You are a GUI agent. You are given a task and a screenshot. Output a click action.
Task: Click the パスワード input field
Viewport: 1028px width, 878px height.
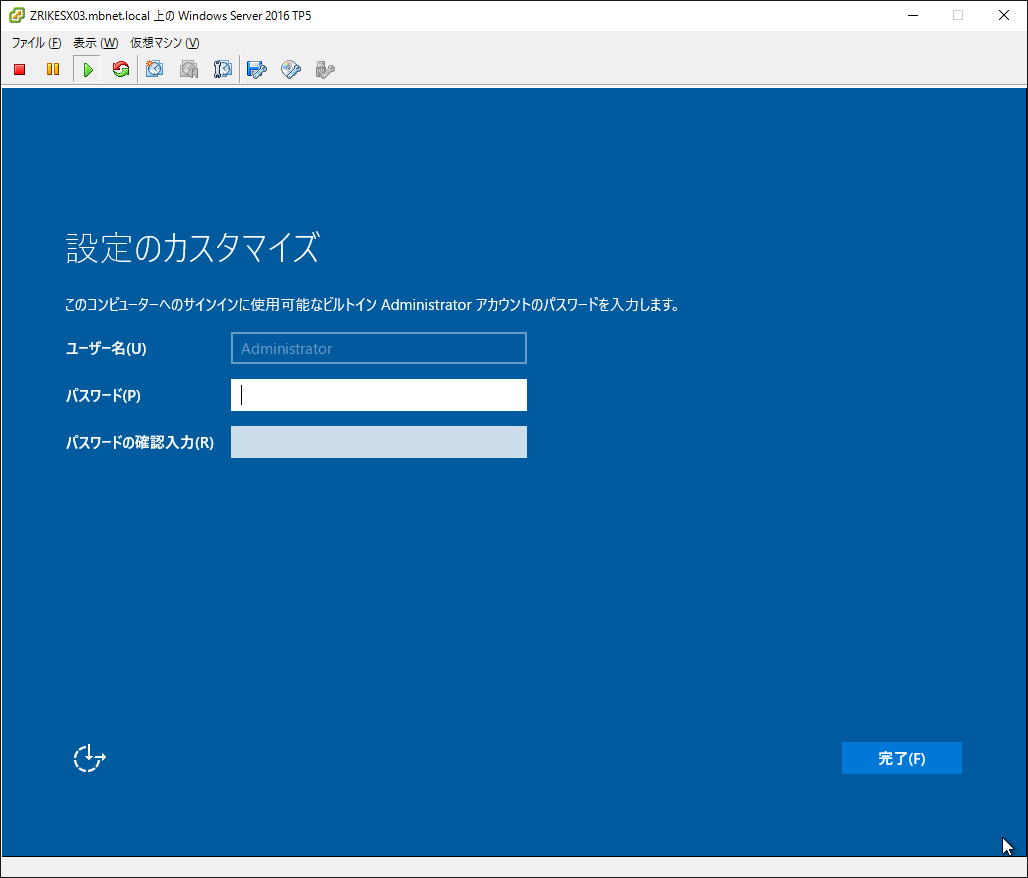tap(378, 395)
